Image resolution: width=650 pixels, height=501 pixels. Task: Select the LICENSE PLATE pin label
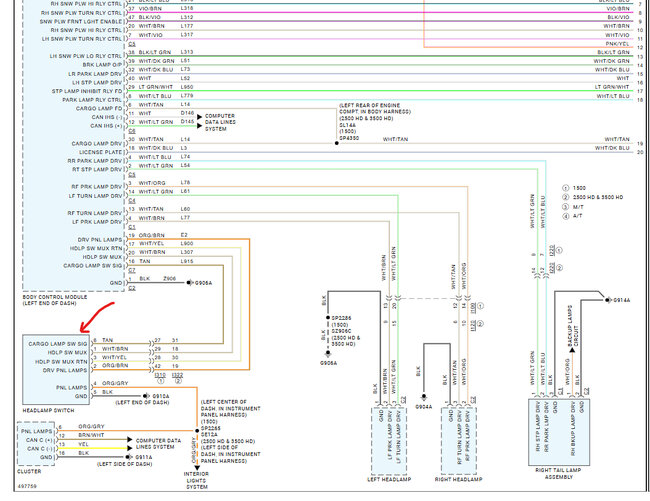point(100,152)
